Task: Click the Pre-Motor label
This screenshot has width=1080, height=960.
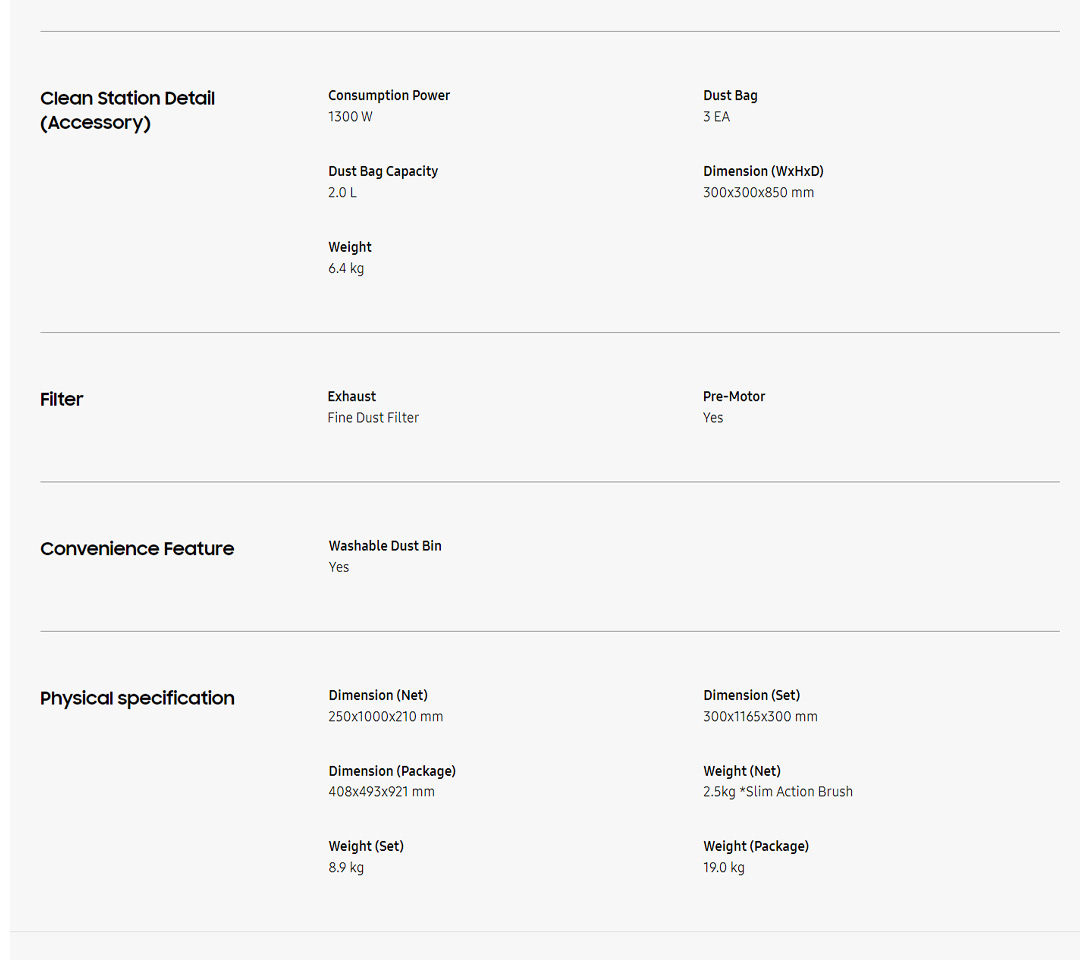Action: [734, 397]
